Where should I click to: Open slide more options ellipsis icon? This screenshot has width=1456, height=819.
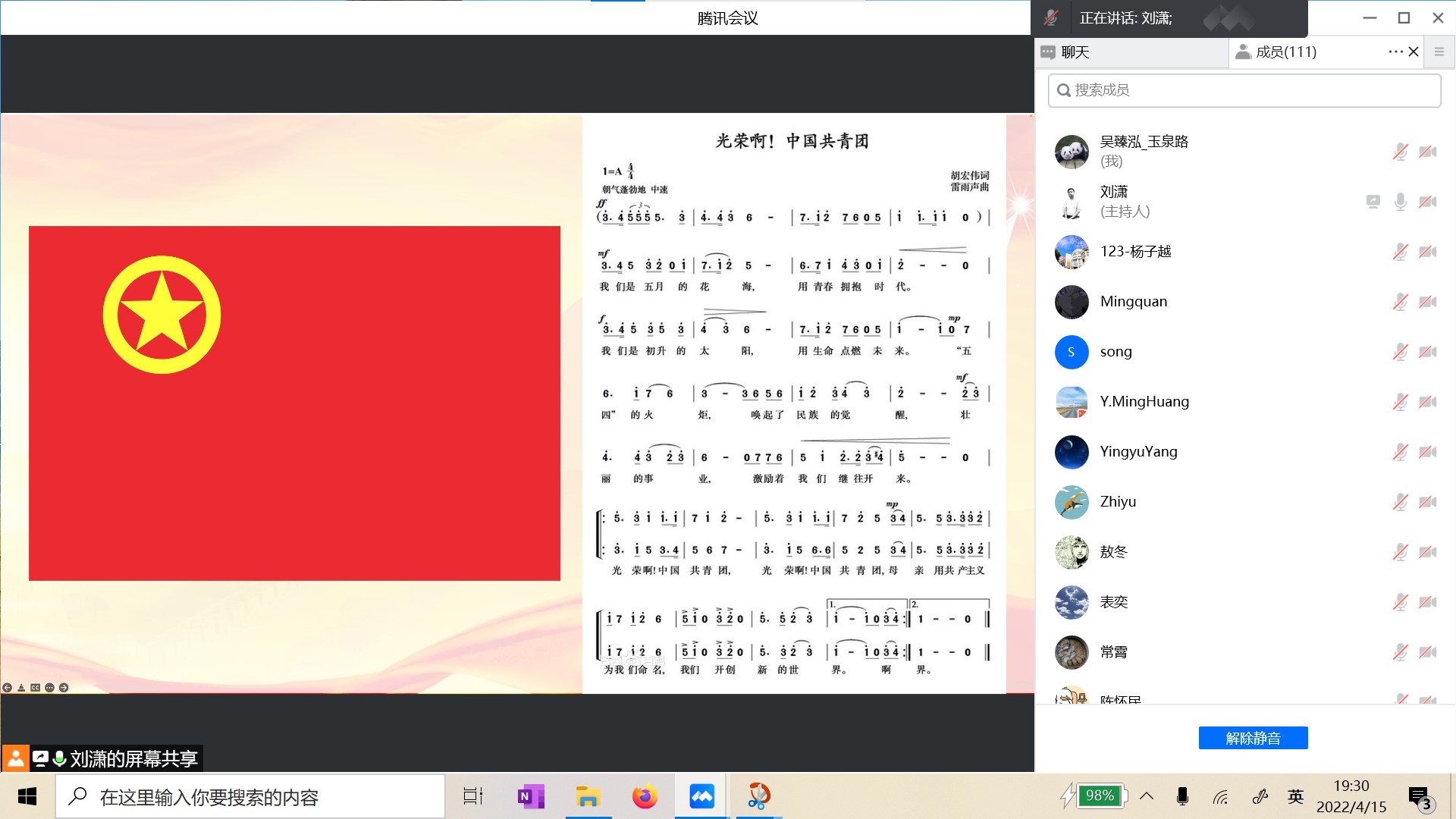point(49,688)
